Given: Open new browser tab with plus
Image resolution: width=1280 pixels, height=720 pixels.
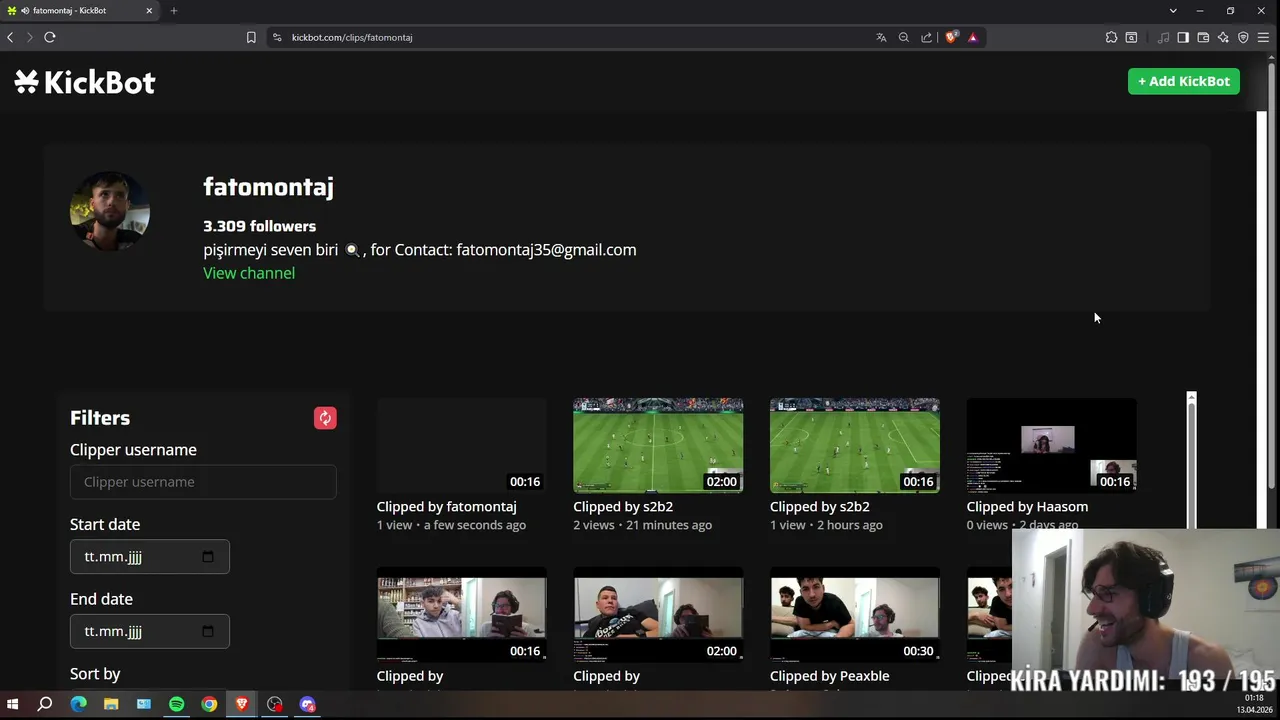Looking at the screenshot, I should tap(174, 11).
